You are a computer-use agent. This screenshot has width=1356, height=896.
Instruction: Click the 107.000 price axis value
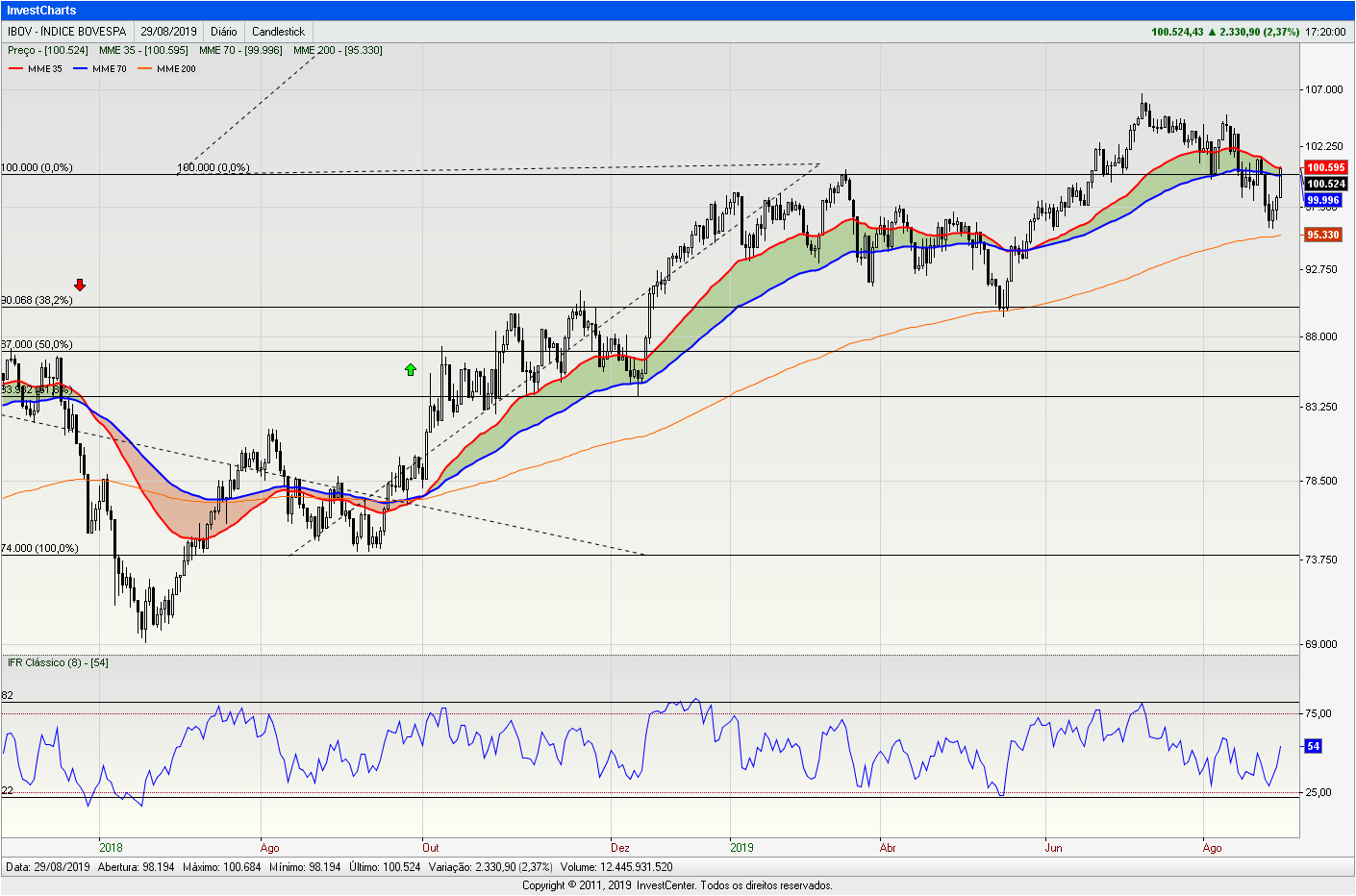(1323, 89)
